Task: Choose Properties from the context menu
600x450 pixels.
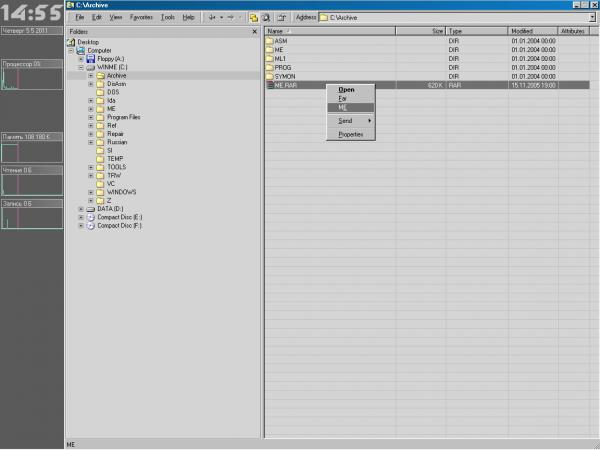Action: 350,133
